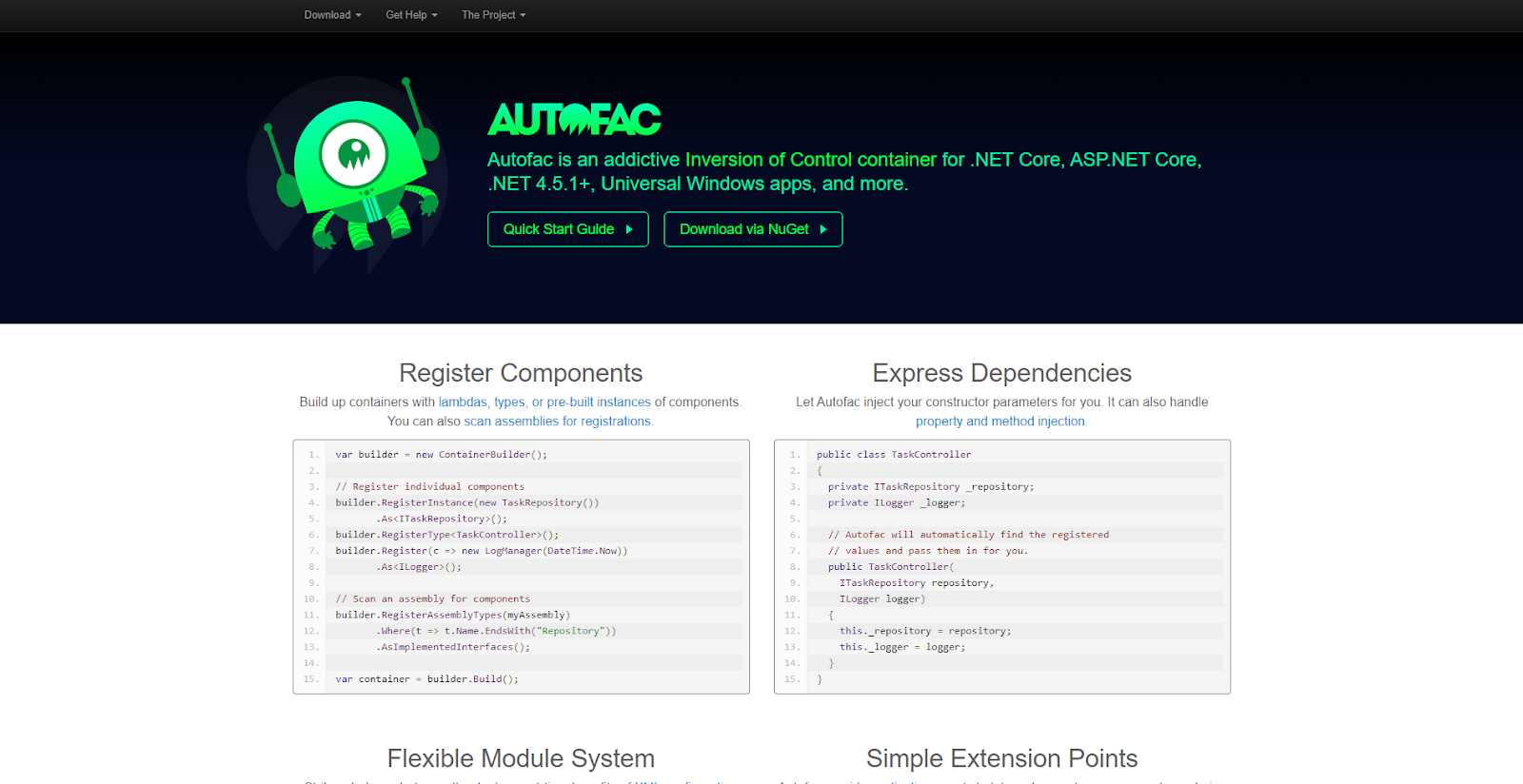Open the Quick Start Guide
This screenshot has height=784, width=1523.
point(568,229)
